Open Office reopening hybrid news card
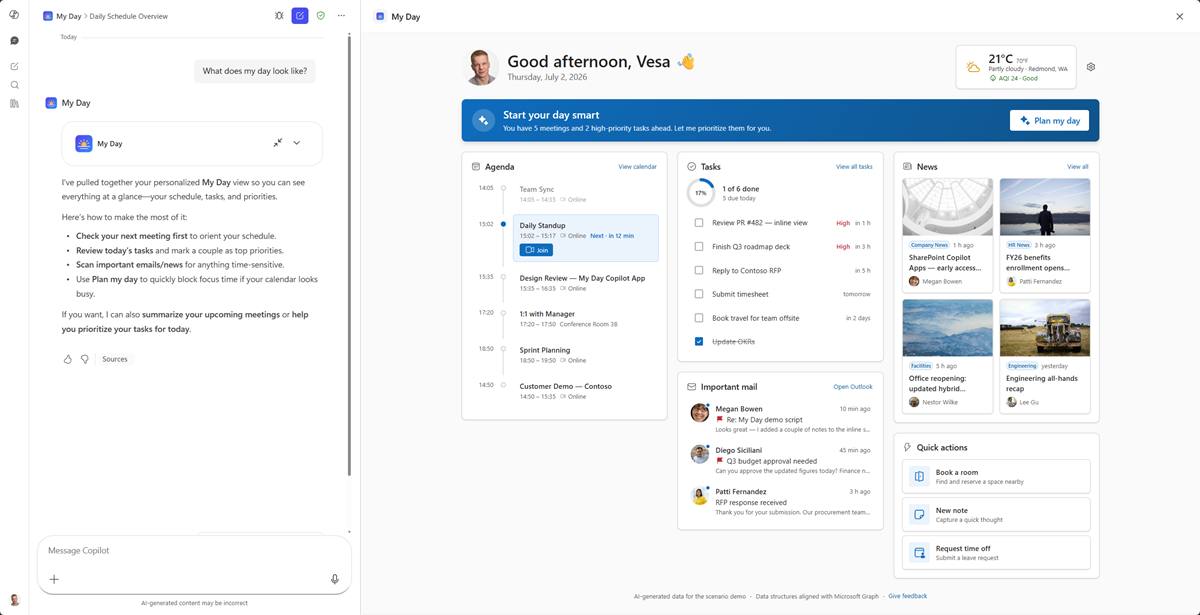Image resolution: width=1200 pixels, height=615 pixels. 947,356
